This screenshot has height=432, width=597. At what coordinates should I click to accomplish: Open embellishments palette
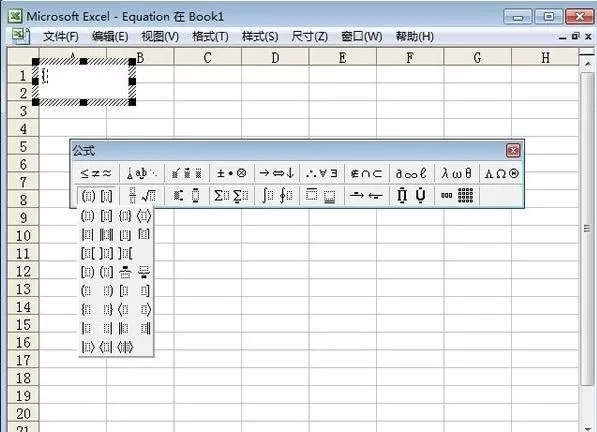pyautogui.click(x=187, y=174)
